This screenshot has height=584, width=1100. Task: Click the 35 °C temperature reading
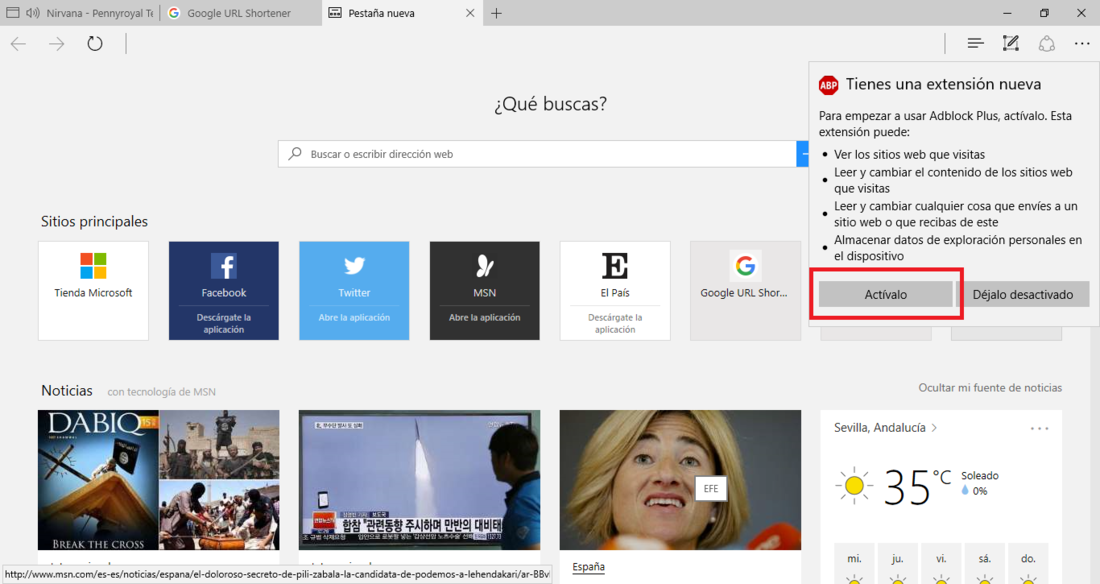point(917,486)
